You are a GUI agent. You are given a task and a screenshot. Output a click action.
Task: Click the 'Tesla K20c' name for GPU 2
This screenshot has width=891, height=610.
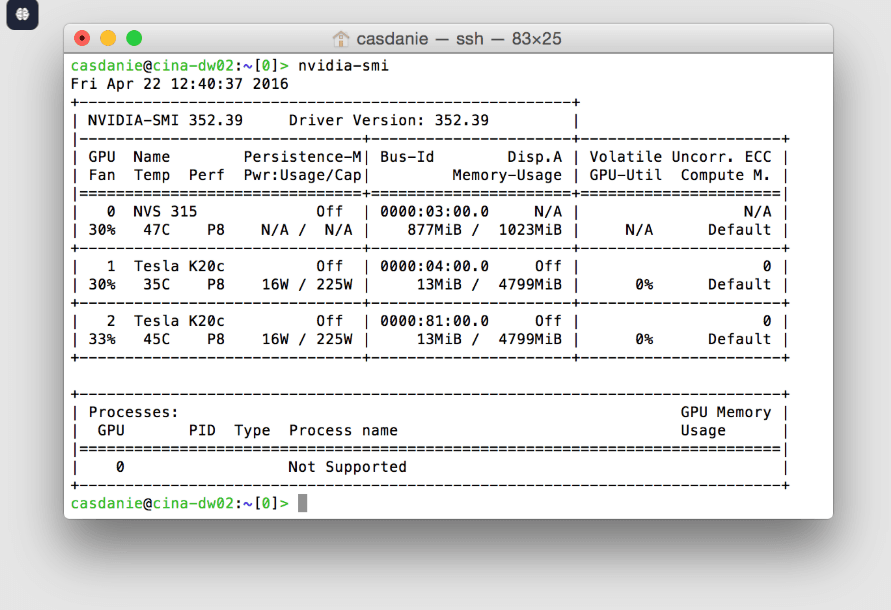tap(179, 321)
